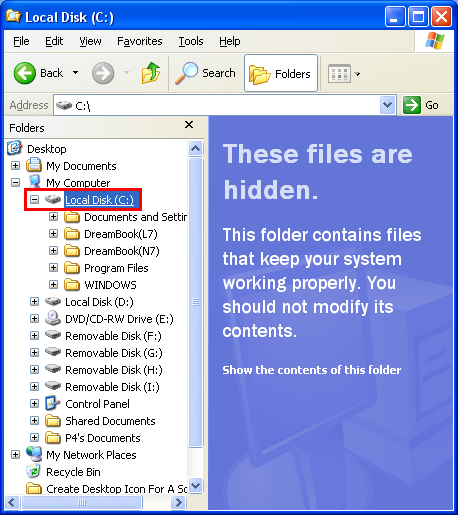This screenshot has height=515, width=458.
Task: Expand the DreamBook(L7) folder
Action: pyautogui.click(x=53, y=234)
